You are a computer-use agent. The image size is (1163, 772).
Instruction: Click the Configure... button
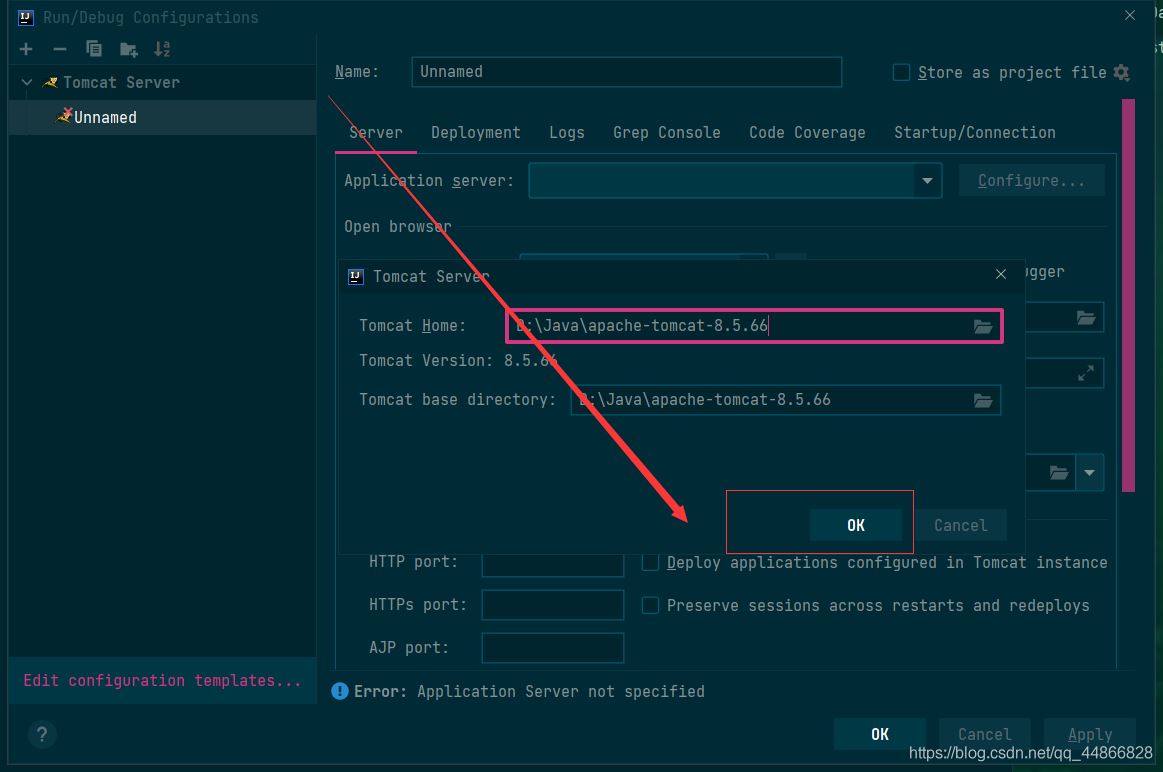[1031, 180]
